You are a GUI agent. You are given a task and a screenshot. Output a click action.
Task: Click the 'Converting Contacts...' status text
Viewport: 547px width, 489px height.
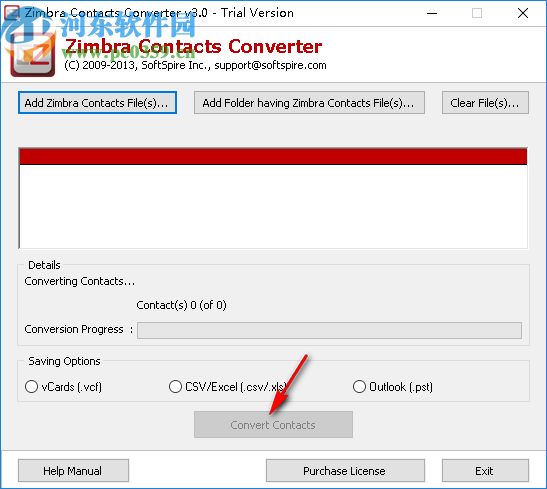(80, 281)
